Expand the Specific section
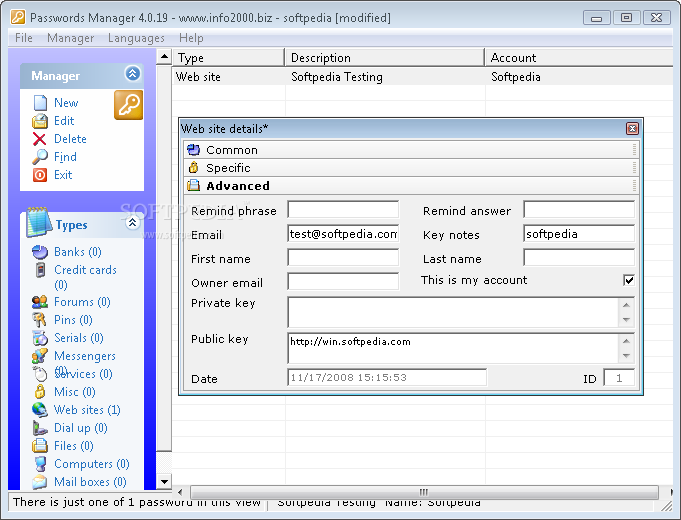 click(x=410, y=168)
